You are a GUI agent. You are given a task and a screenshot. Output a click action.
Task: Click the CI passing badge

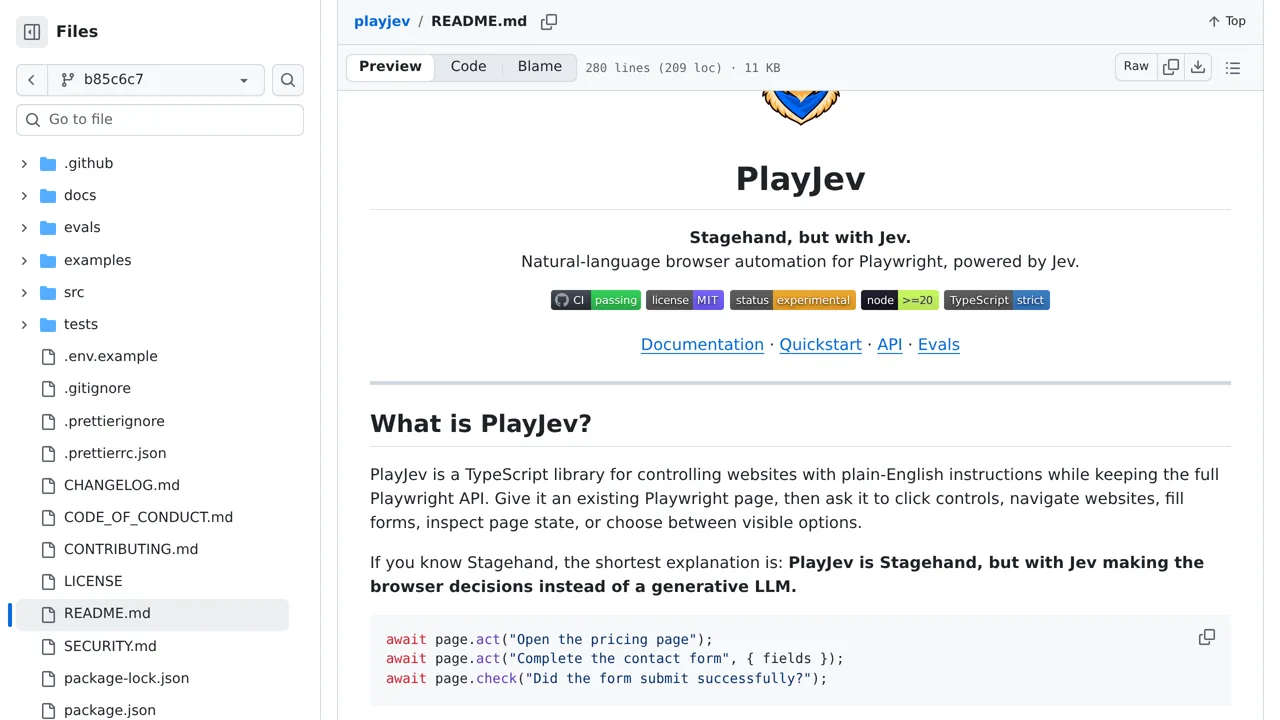[x=596, y=300]
